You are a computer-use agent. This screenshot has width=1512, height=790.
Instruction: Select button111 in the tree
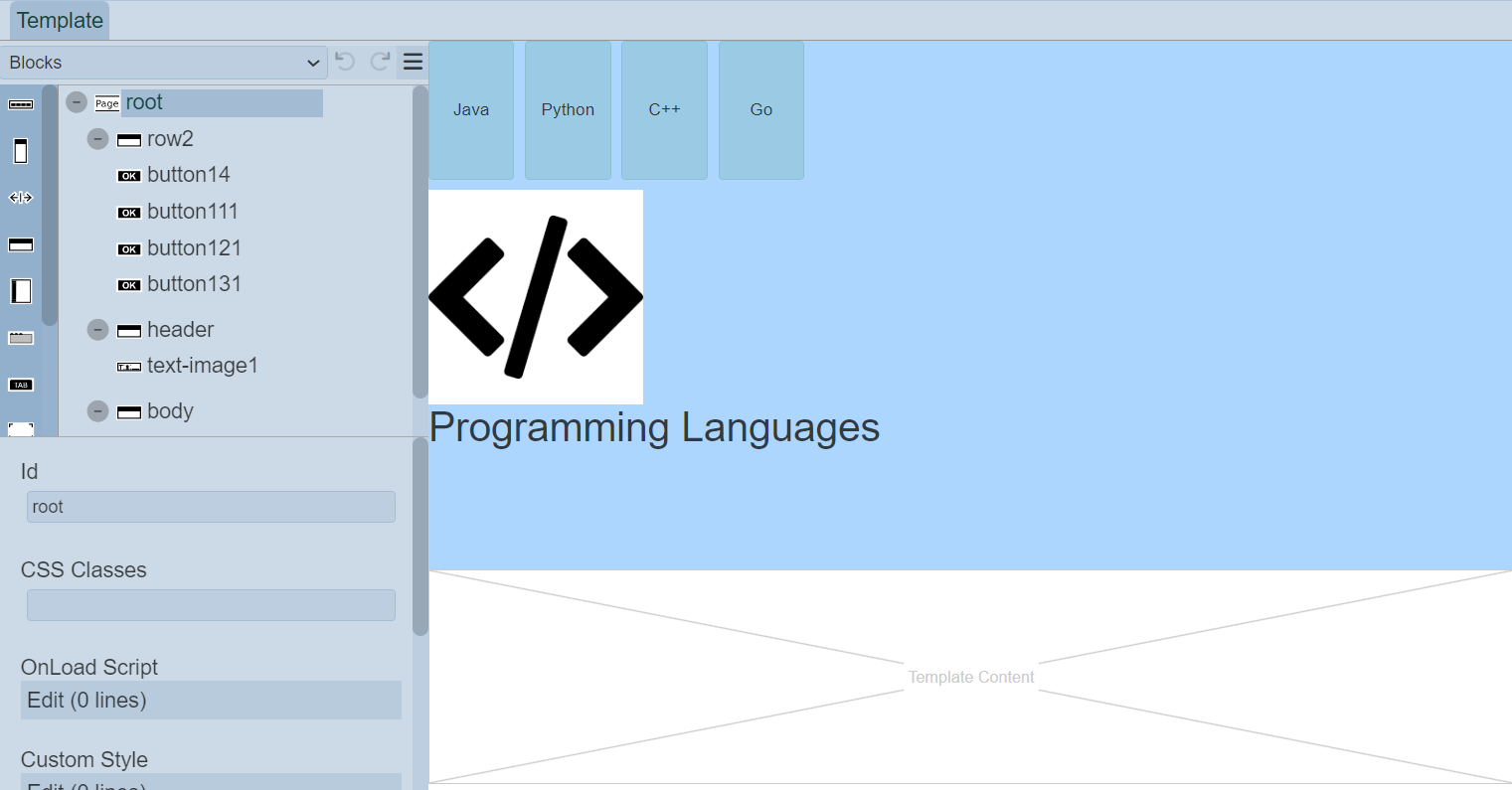click(192, 212)
